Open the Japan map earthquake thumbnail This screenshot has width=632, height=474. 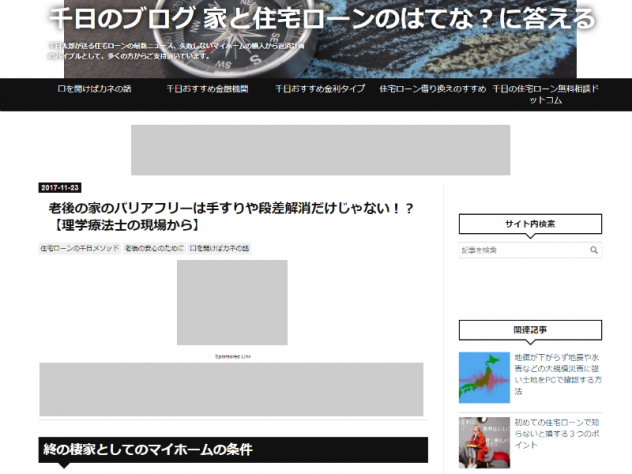click(x=484, y=378)
